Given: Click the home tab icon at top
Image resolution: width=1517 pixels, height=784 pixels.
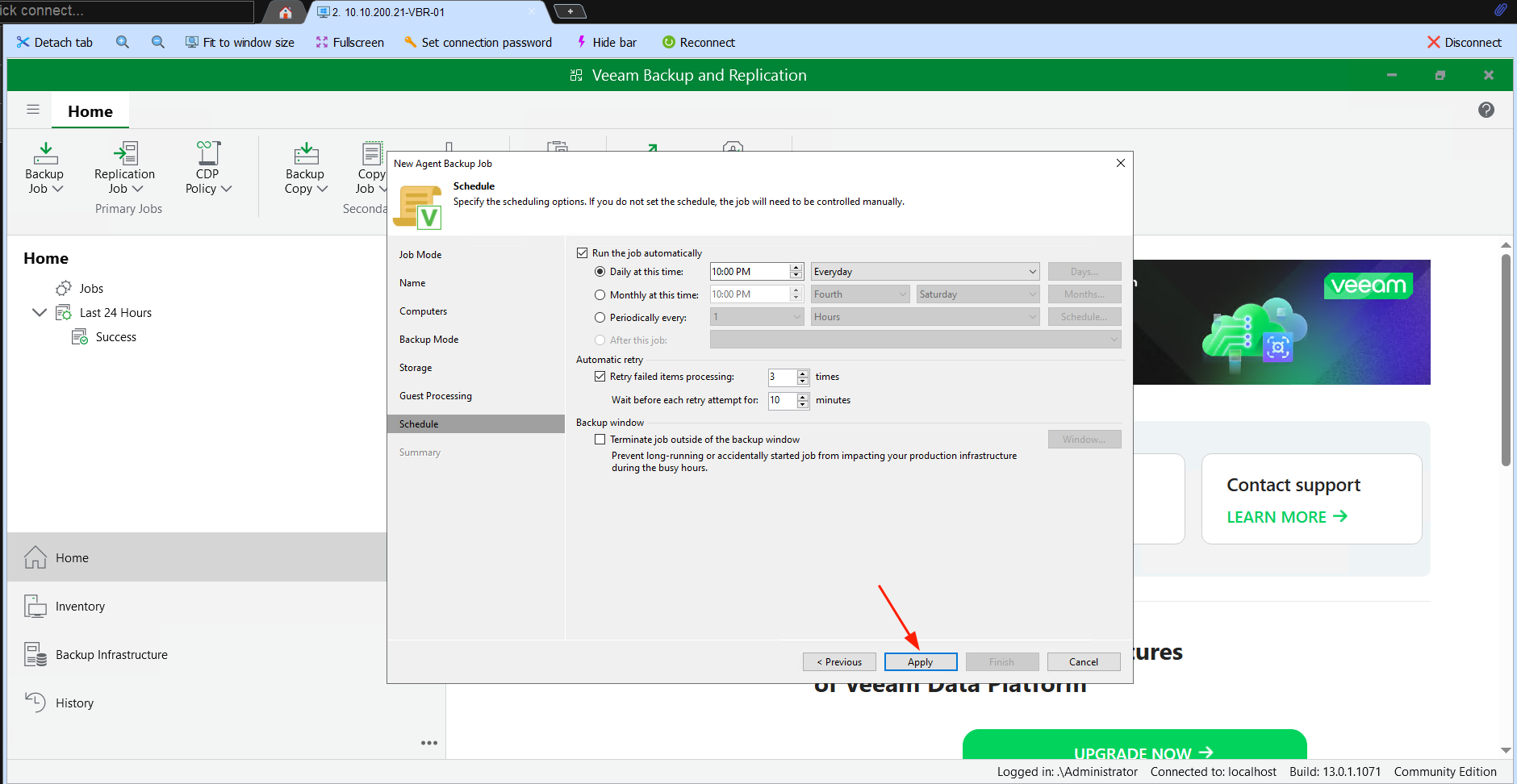Looking at the screenshot, I should point(286,12).
